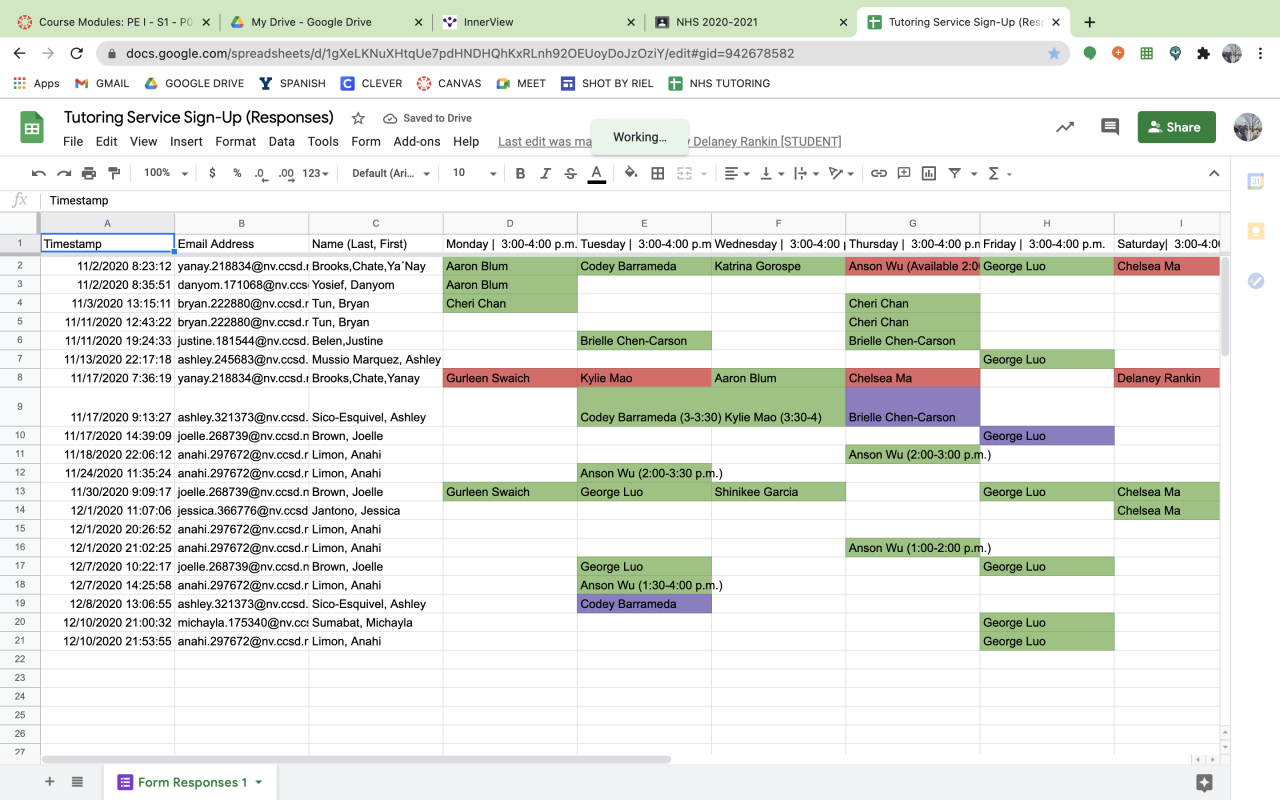The image size is (1280, 800).
Task: Toggle bold formatting
Action: (520, 173)
